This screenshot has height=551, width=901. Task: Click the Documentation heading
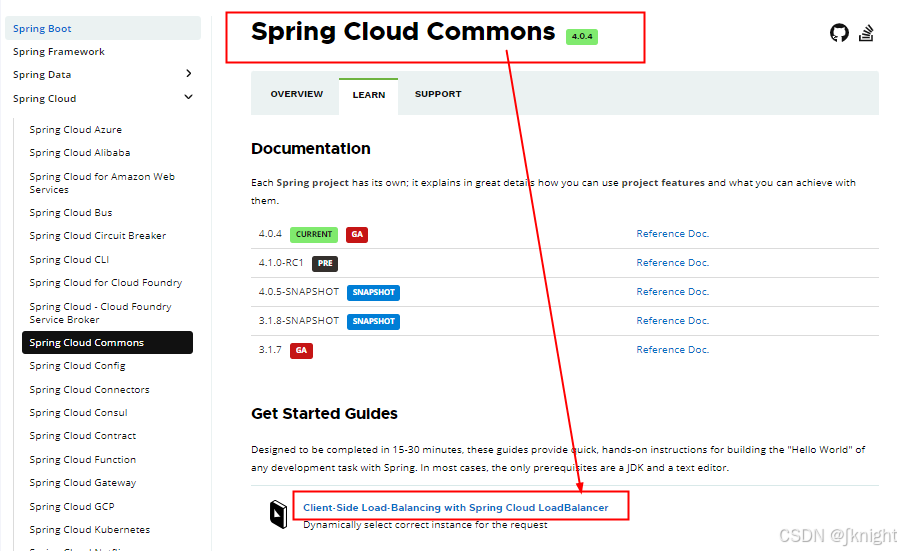click(310, 149)
